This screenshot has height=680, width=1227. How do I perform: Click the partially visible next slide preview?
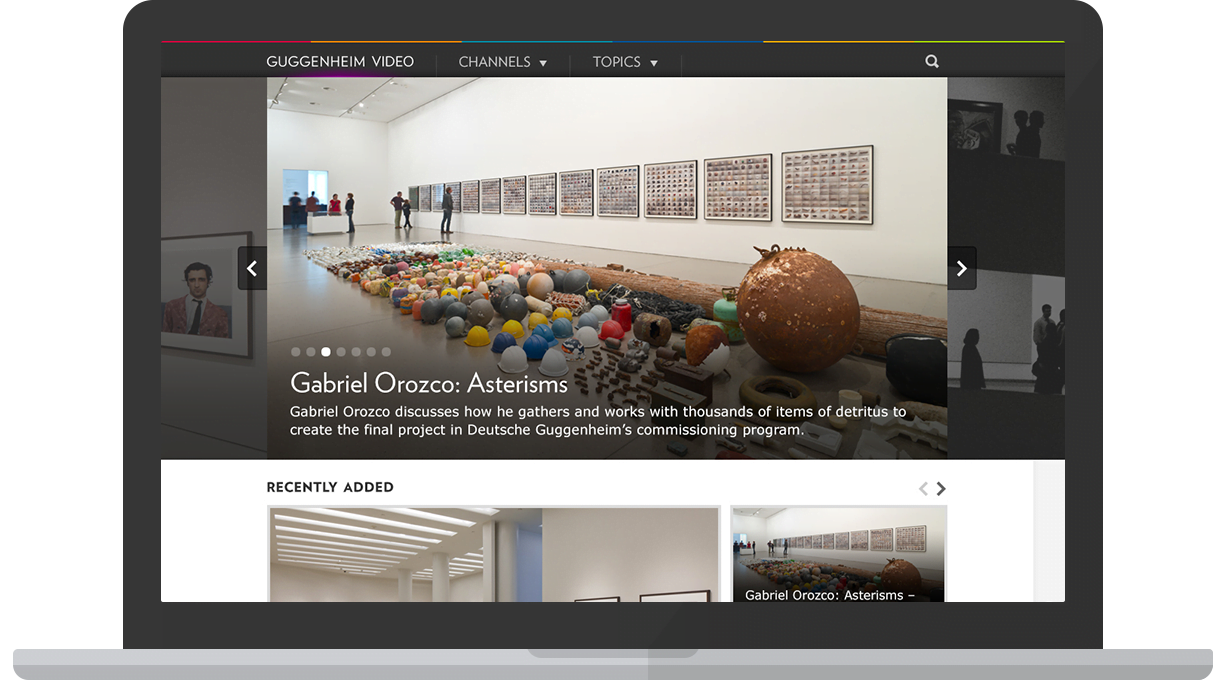tap(1010, 268)
